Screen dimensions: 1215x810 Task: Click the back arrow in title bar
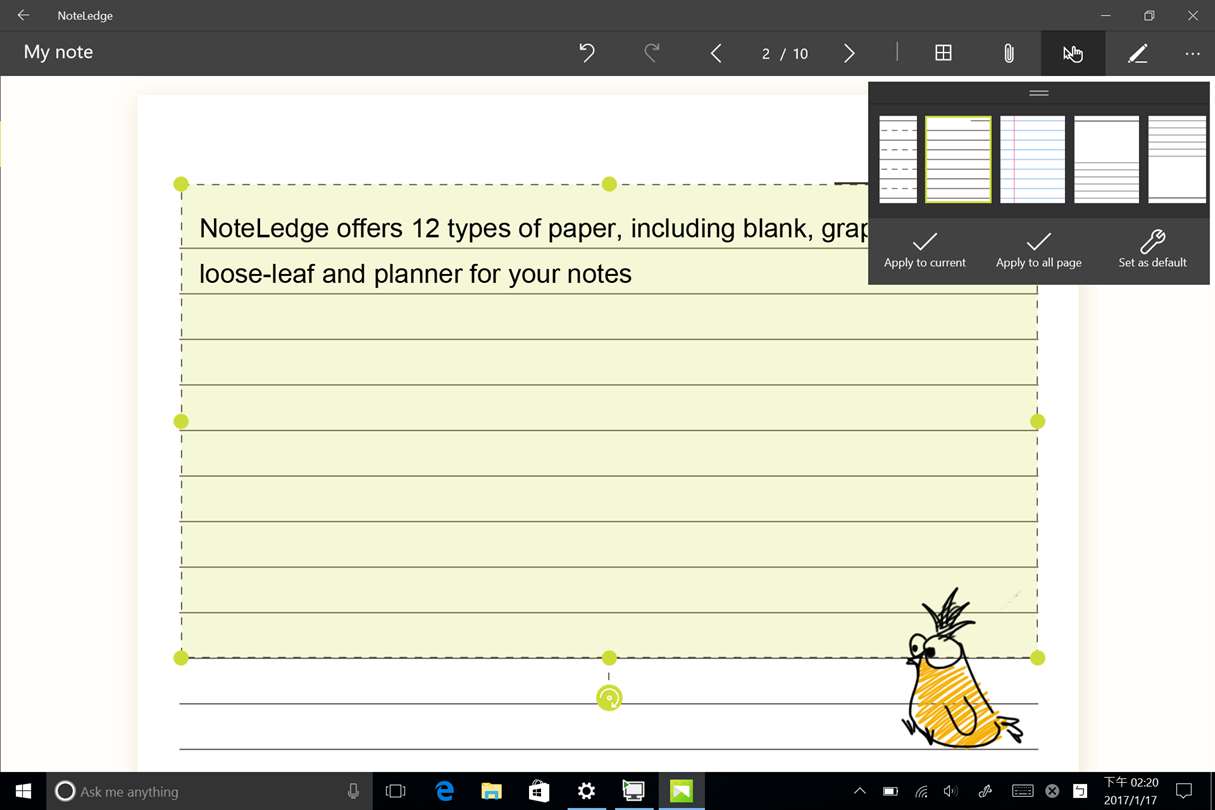coord(23,15)
